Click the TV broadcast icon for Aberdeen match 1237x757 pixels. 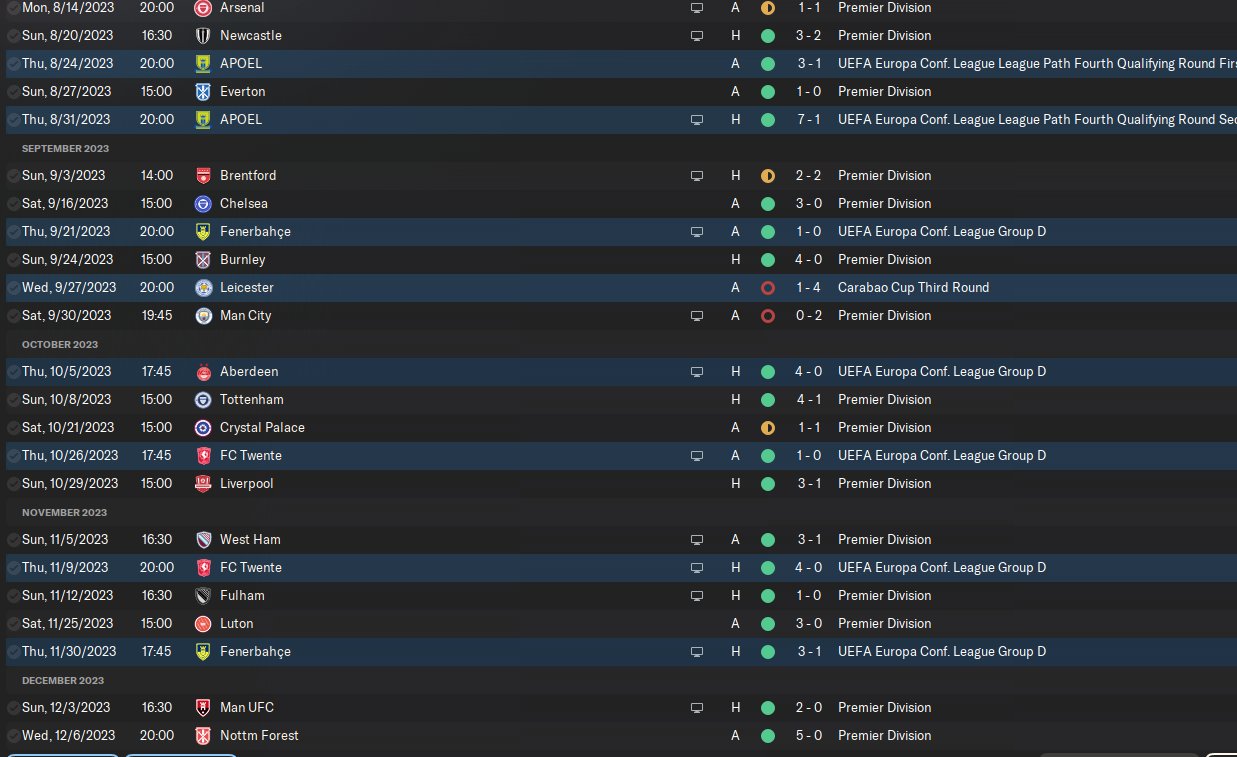[x=697, y=371]
